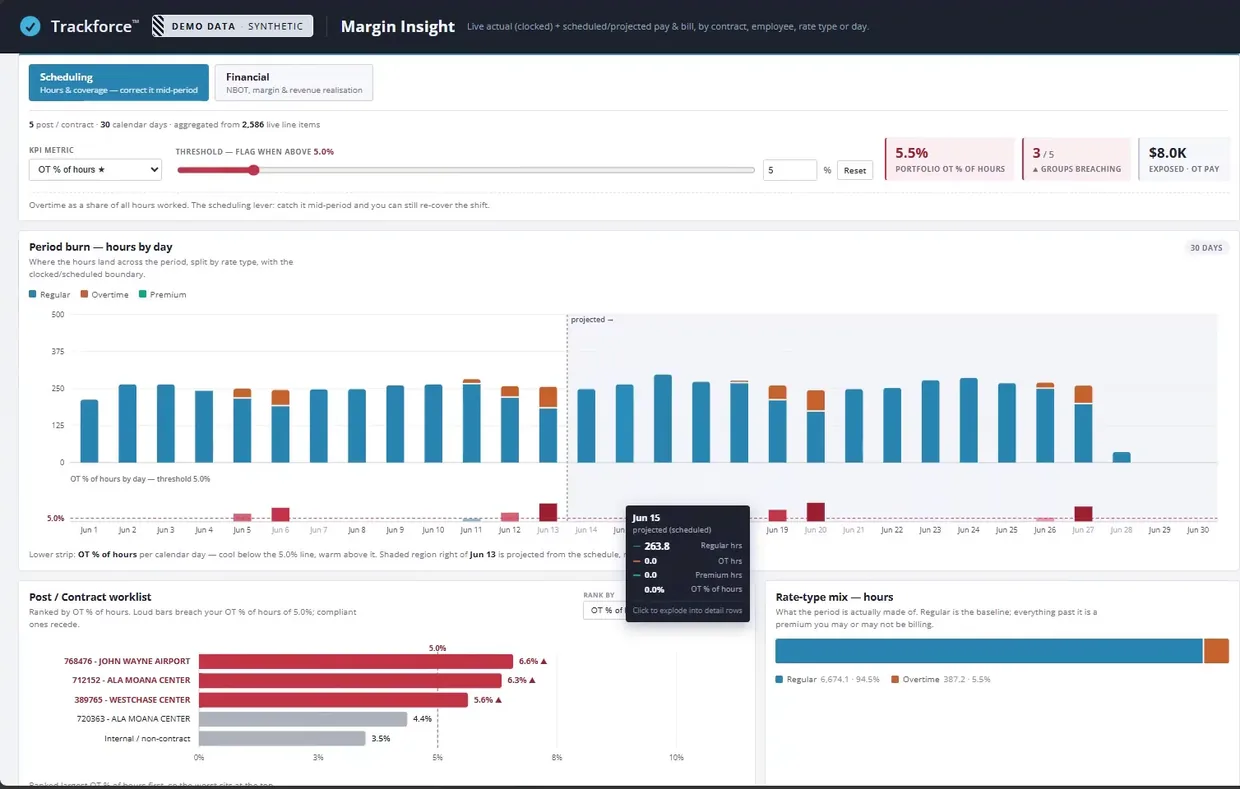Screen dimensions: 1240x789
Task: Select the Internal / non-contract bar
Action: click(x=282, y=738)
